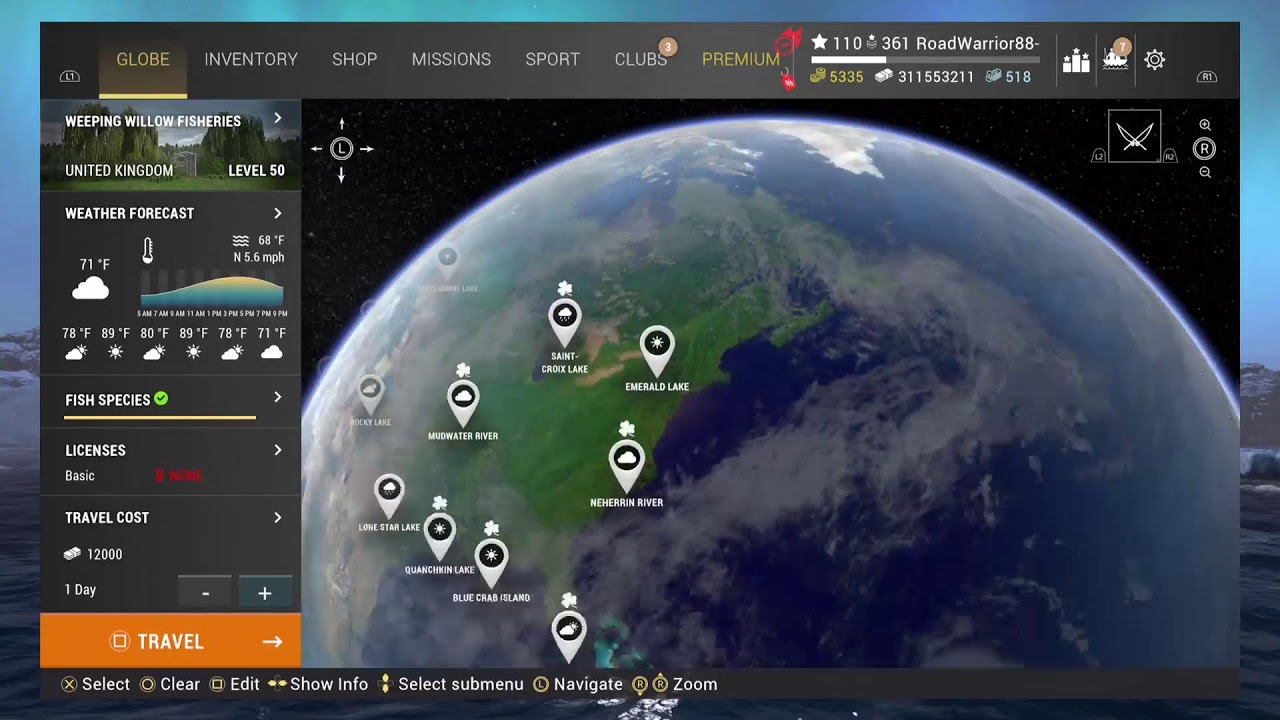Select the Emerald Lake map pin
The height and width of the screenshot is (720, 1280).
pos(657,350)
